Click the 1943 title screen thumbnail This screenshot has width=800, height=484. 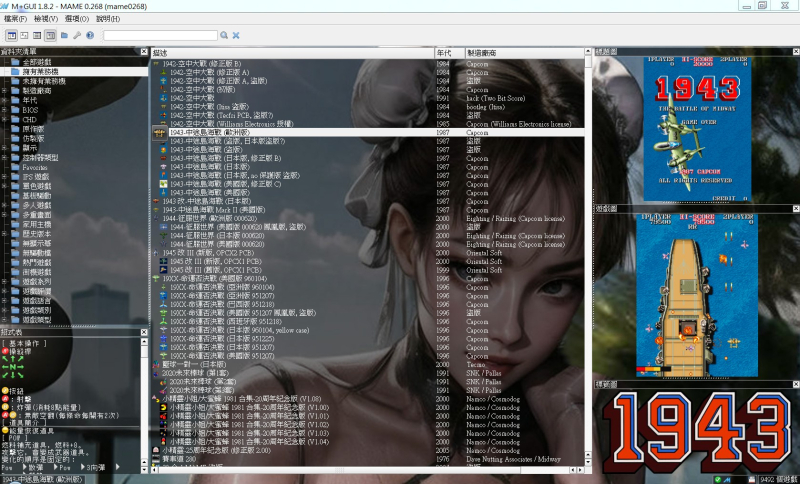coord(697,129)
